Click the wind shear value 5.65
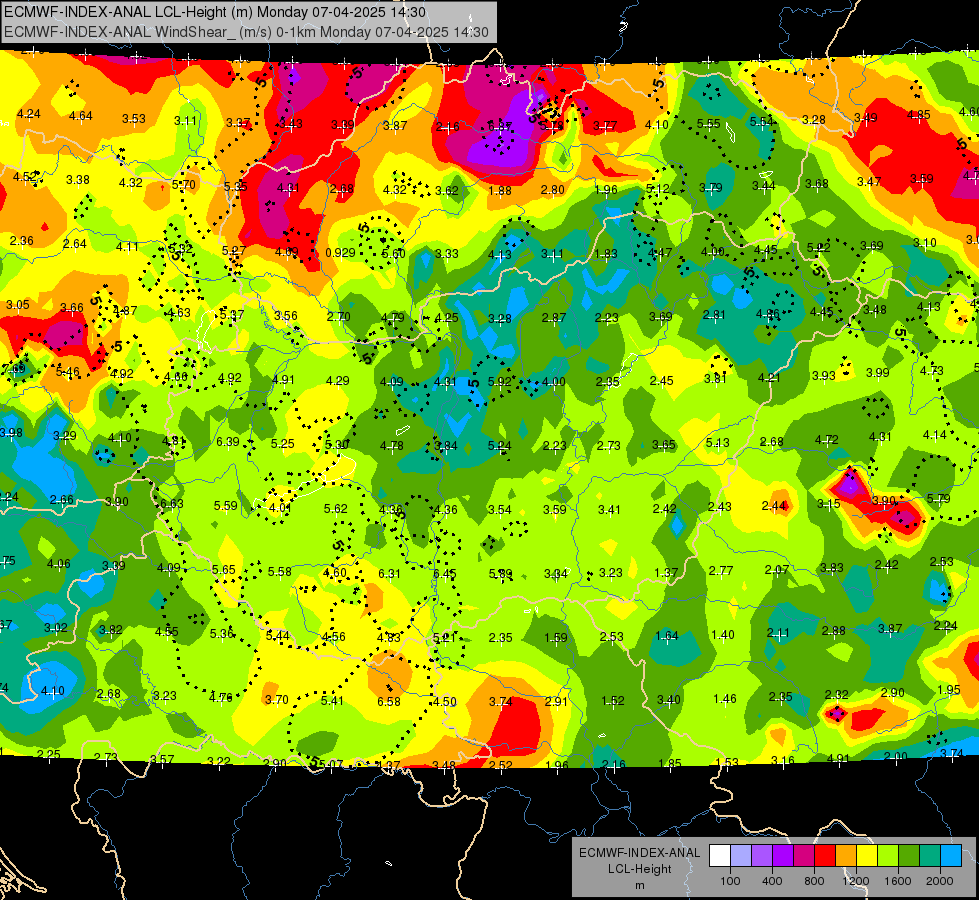The image size is (979, 900). (224, 570)
